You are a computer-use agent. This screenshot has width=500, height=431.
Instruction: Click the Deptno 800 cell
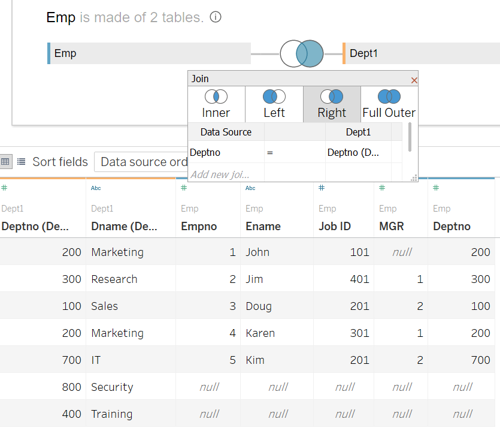(71, 387)
